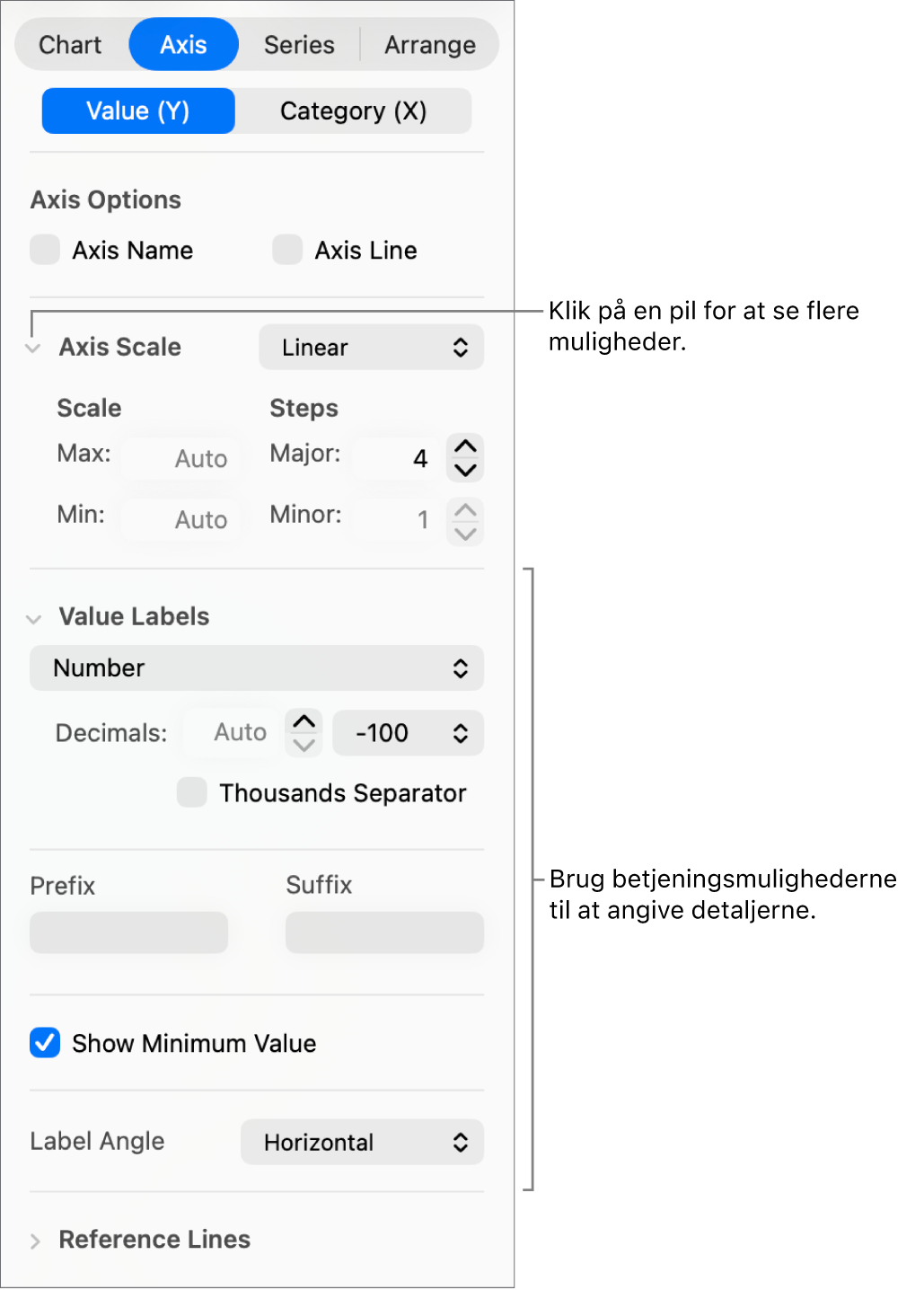This screenshot has width=924, height=1290.
Task: Open the Linear axis scale dropdown
Action: pyautogui.click(x=371, y=348)
